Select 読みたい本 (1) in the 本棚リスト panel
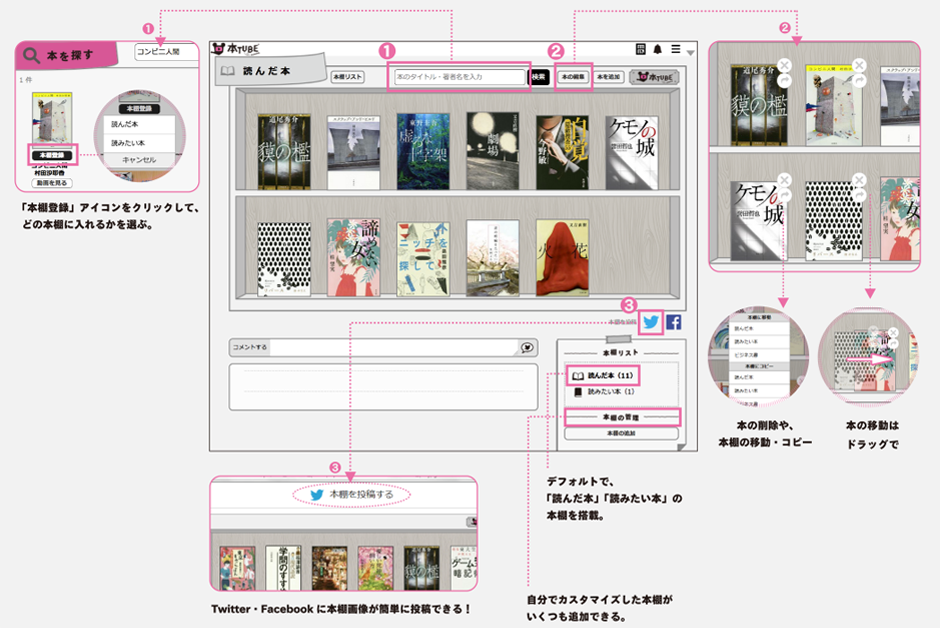This screenshot has height=628, width=940. click(604, 392)
